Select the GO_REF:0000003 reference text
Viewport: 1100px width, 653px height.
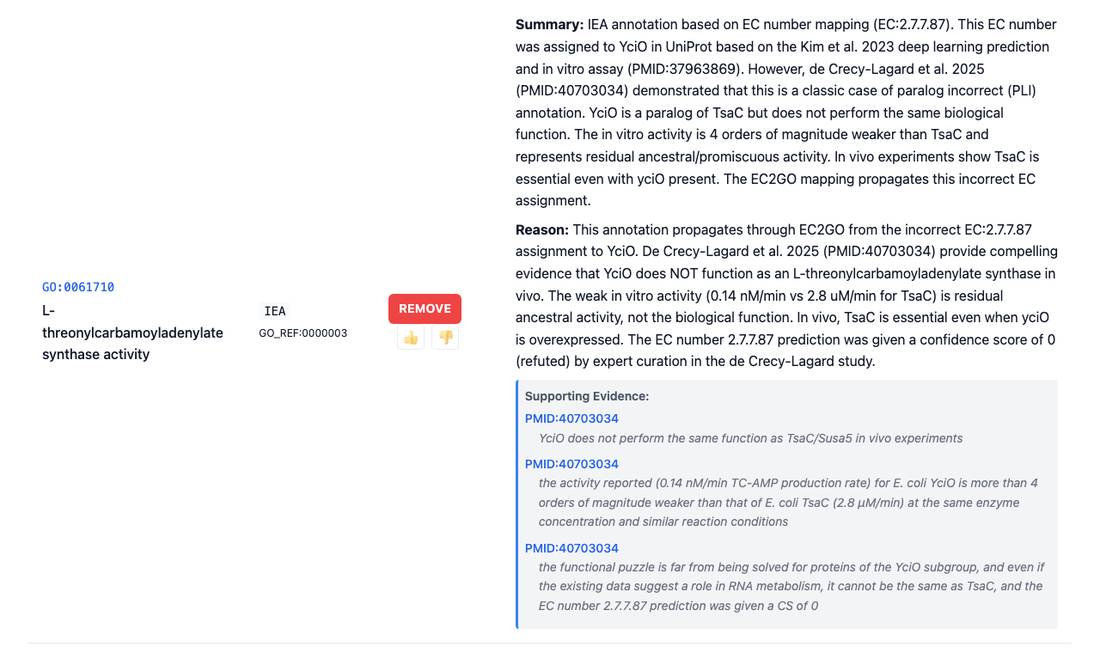303,333
